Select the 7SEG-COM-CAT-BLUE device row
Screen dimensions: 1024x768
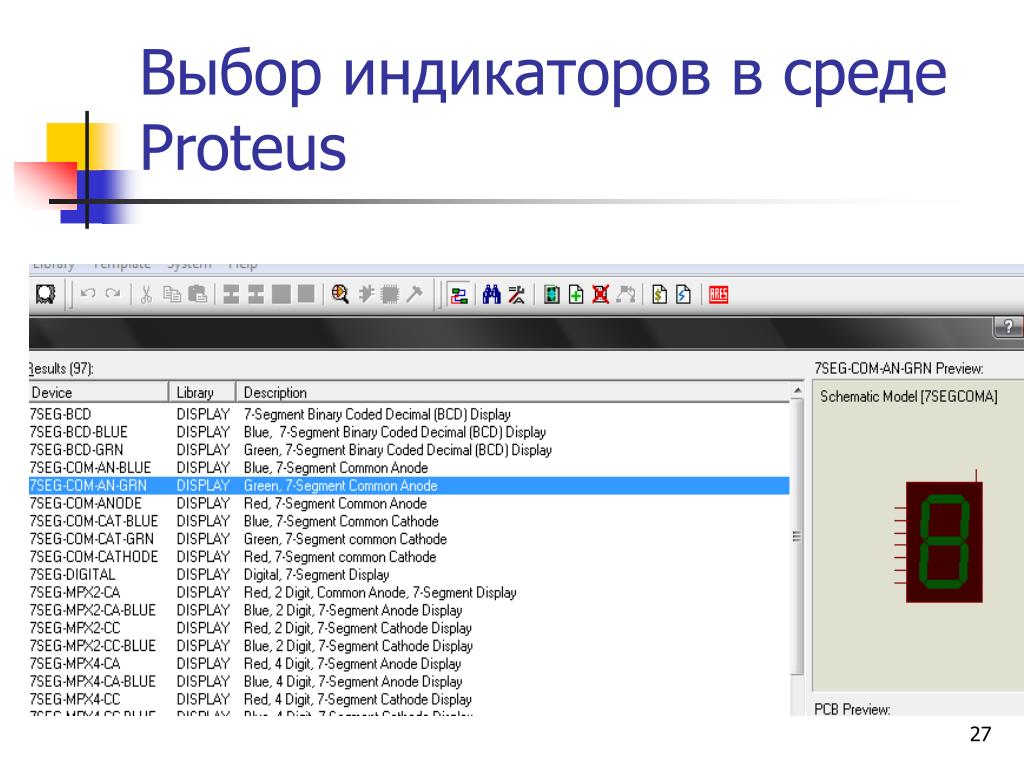pos(409,521)
